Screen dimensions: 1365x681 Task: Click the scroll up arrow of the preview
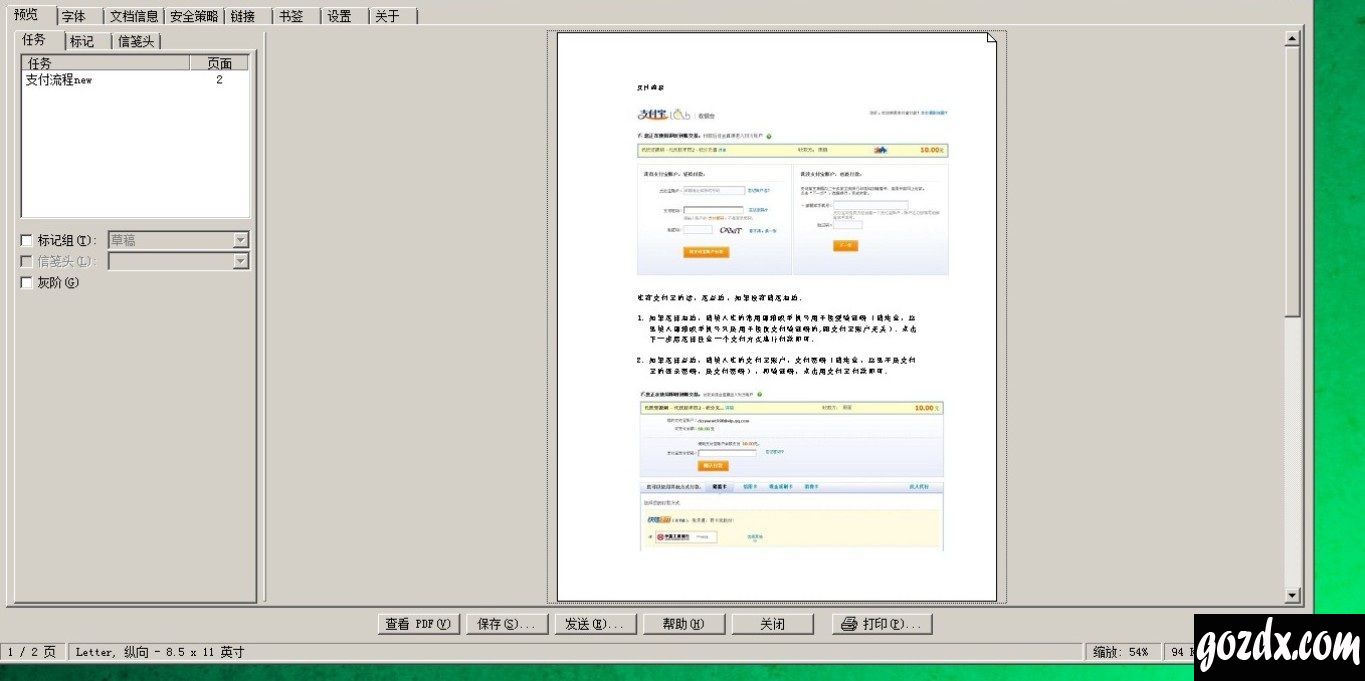point(1292,38)
